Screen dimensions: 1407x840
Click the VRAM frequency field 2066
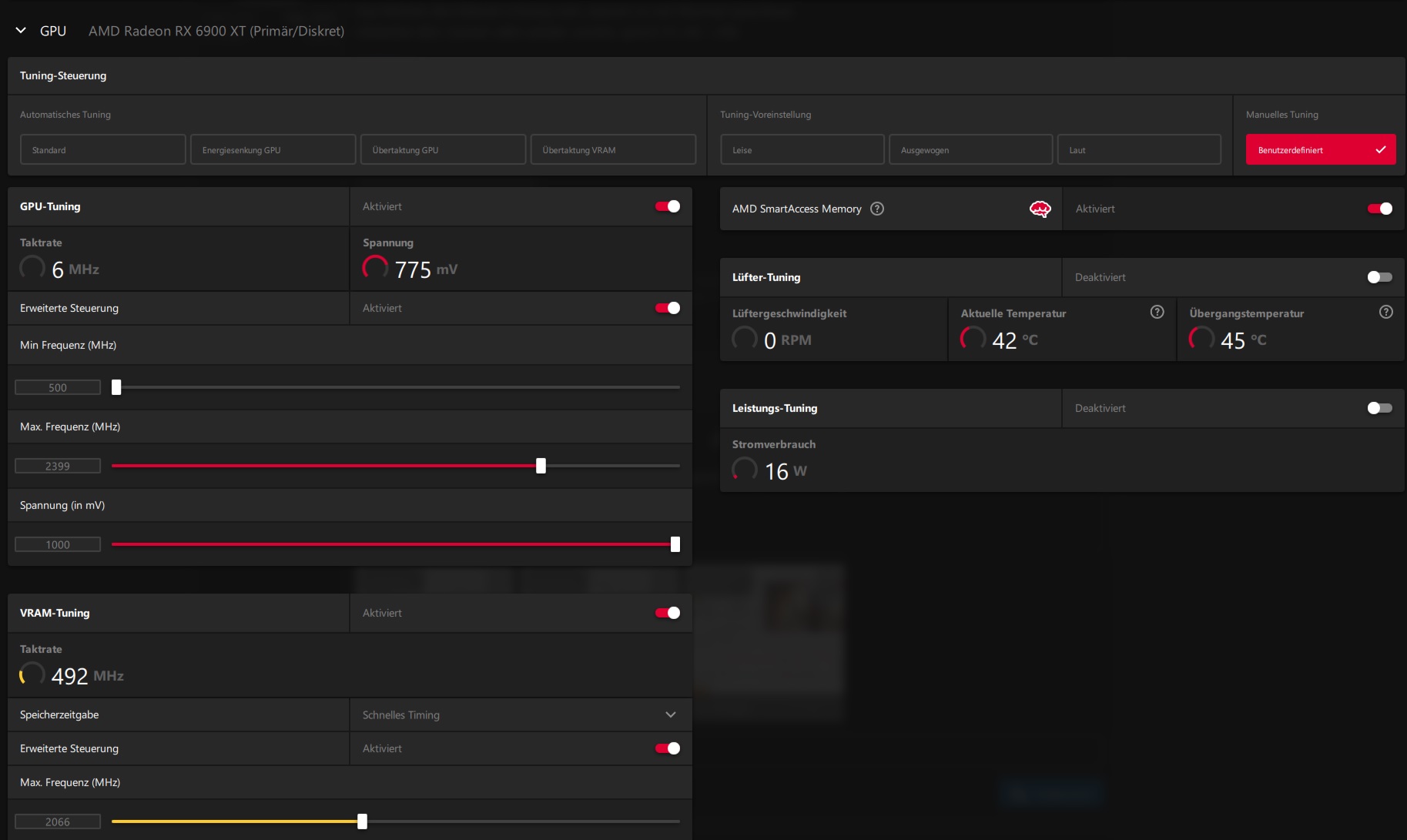tap(58, 822)
